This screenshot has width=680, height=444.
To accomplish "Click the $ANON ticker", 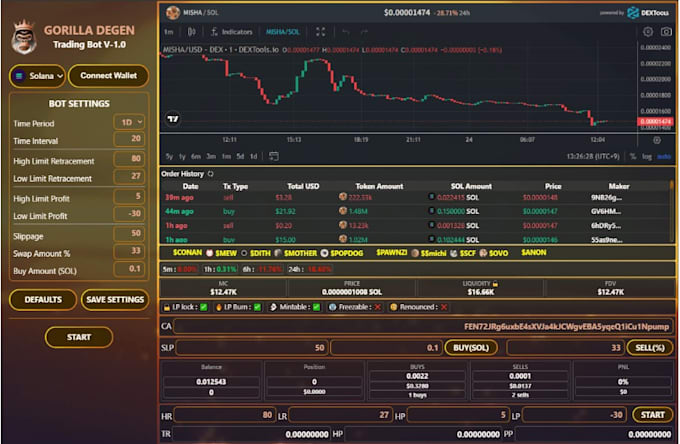I will 534,253.
